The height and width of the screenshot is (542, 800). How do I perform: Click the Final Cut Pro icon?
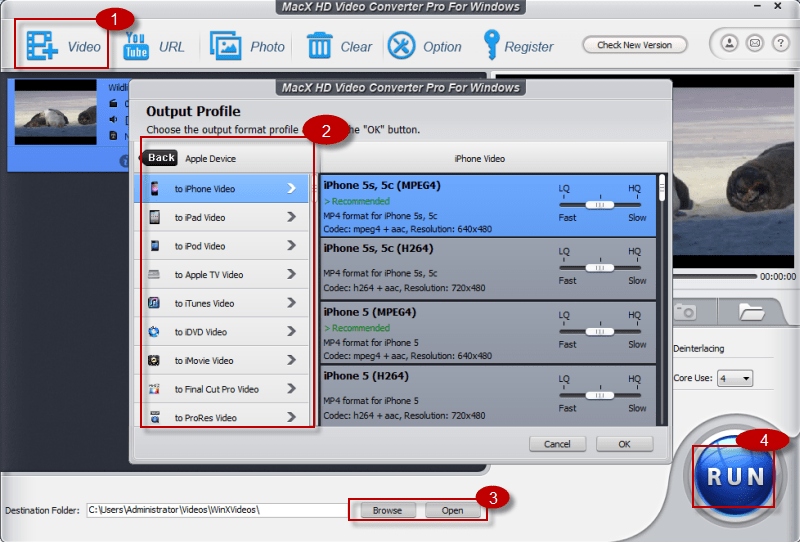[x=154, y=389]
